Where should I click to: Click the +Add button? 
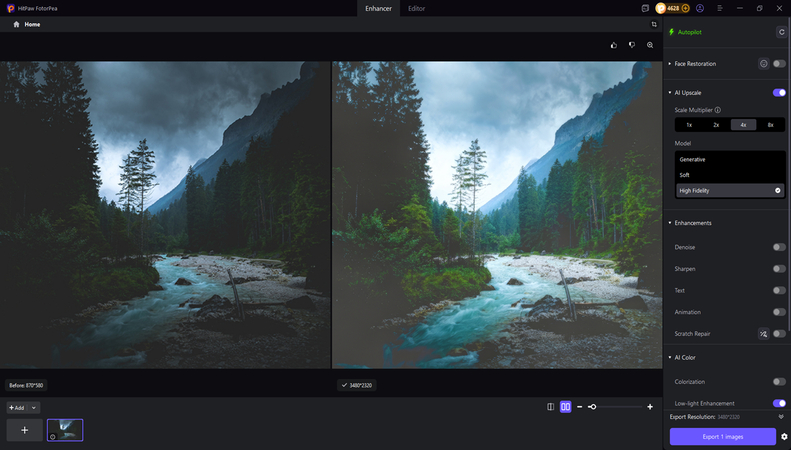coord(18,408)
